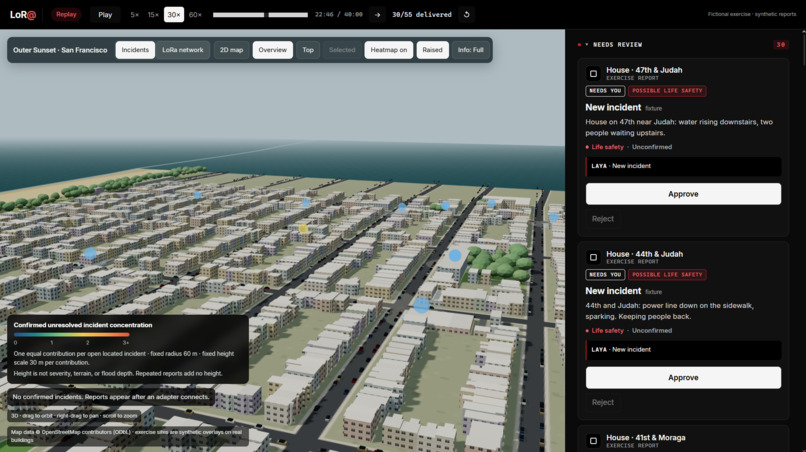Viewport: 806px width, 452px height.
Task: Toggle the Replay mode pill
Action: coord(66,14)
